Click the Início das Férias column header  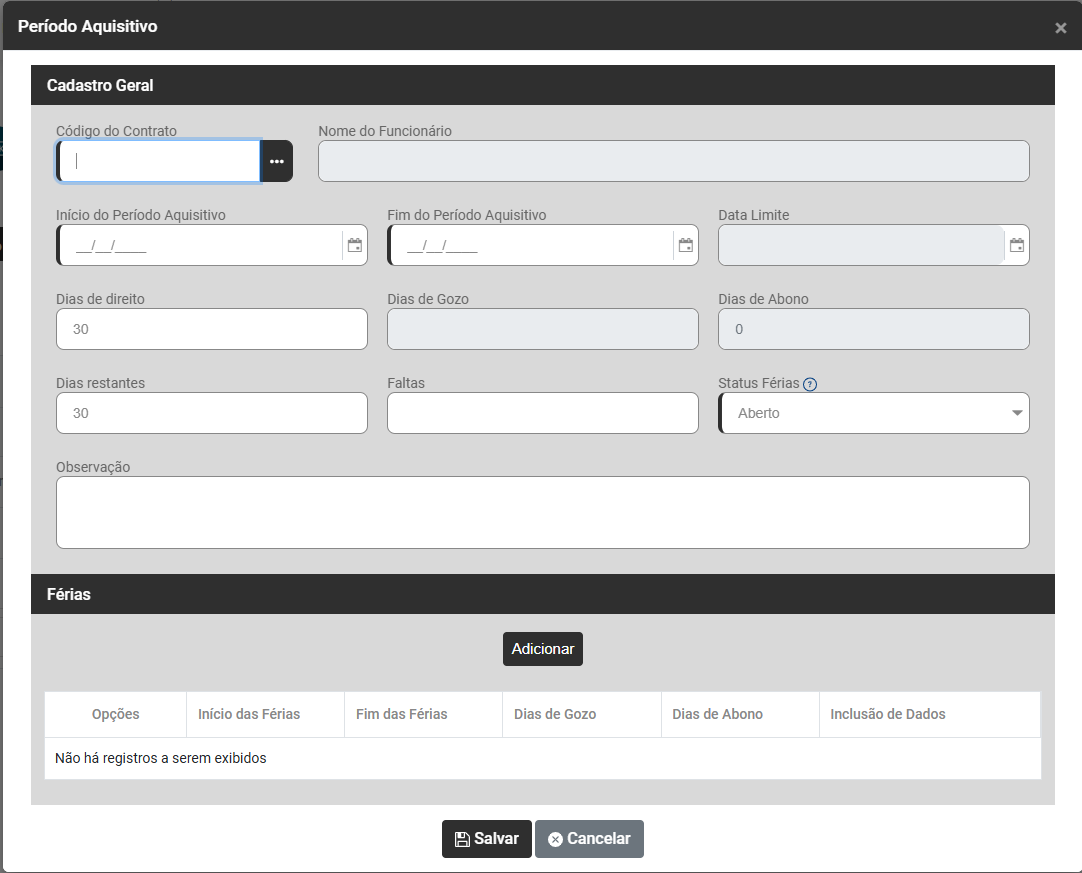[249, 714]
